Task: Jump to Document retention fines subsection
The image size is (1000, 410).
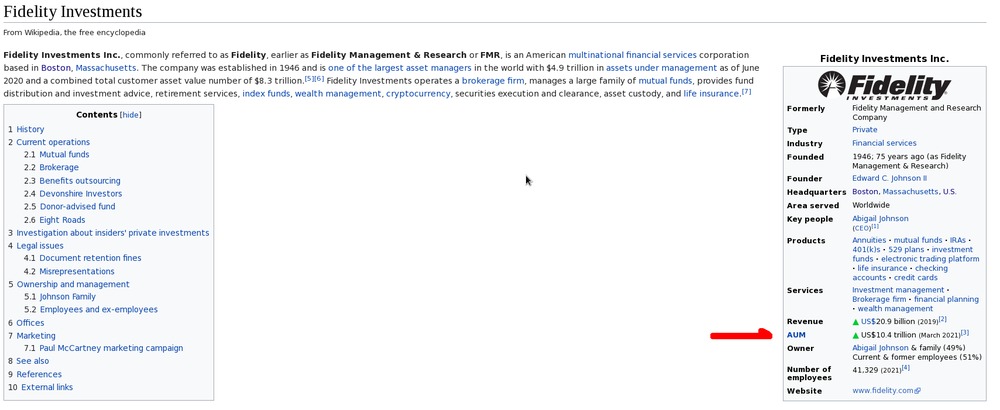Action: 90,258
